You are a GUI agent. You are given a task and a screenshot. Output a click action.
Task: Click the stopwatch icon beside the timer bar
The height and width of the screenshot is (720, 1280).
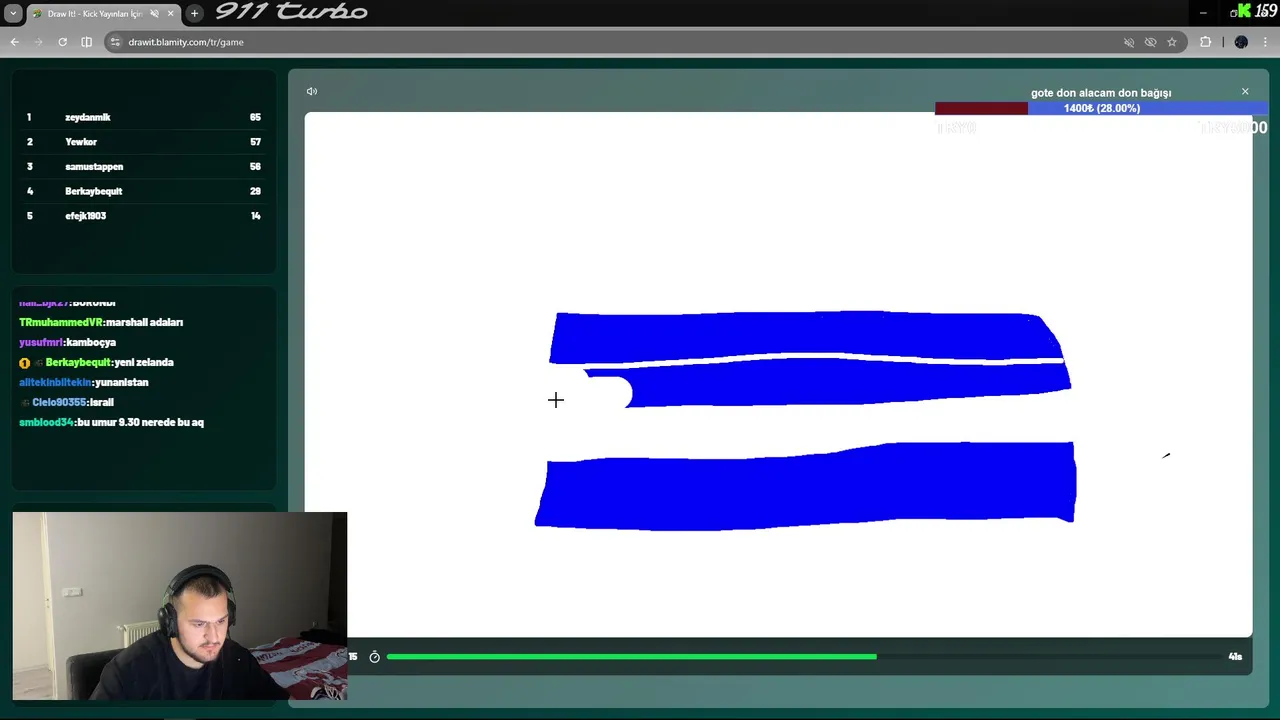click(x=375, y=657)
